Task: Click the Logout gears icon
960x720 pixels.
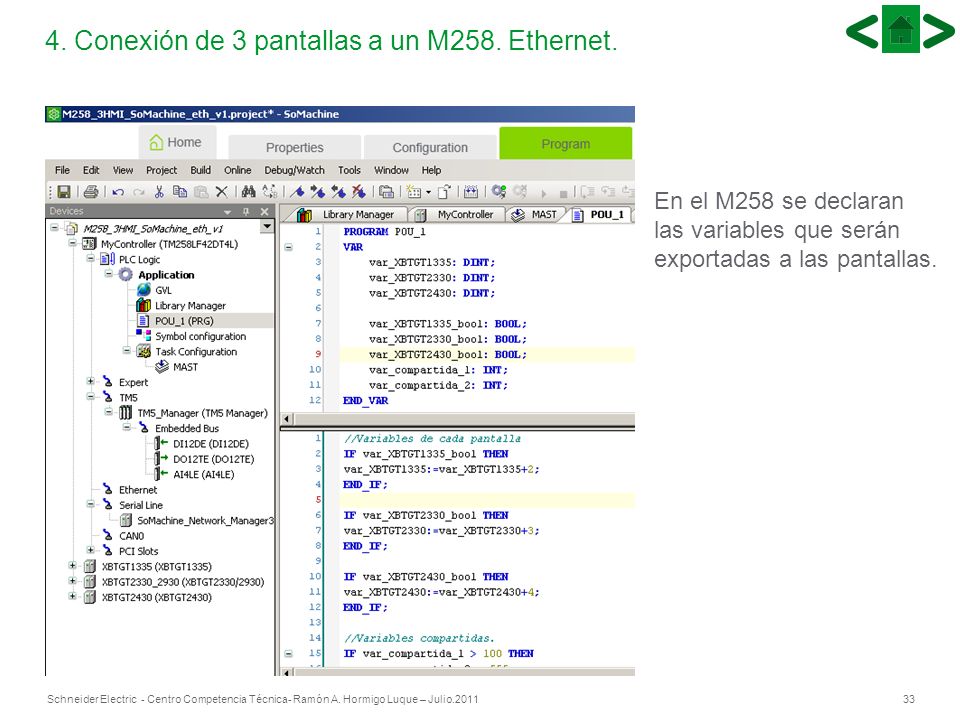Action: (520, 192)
